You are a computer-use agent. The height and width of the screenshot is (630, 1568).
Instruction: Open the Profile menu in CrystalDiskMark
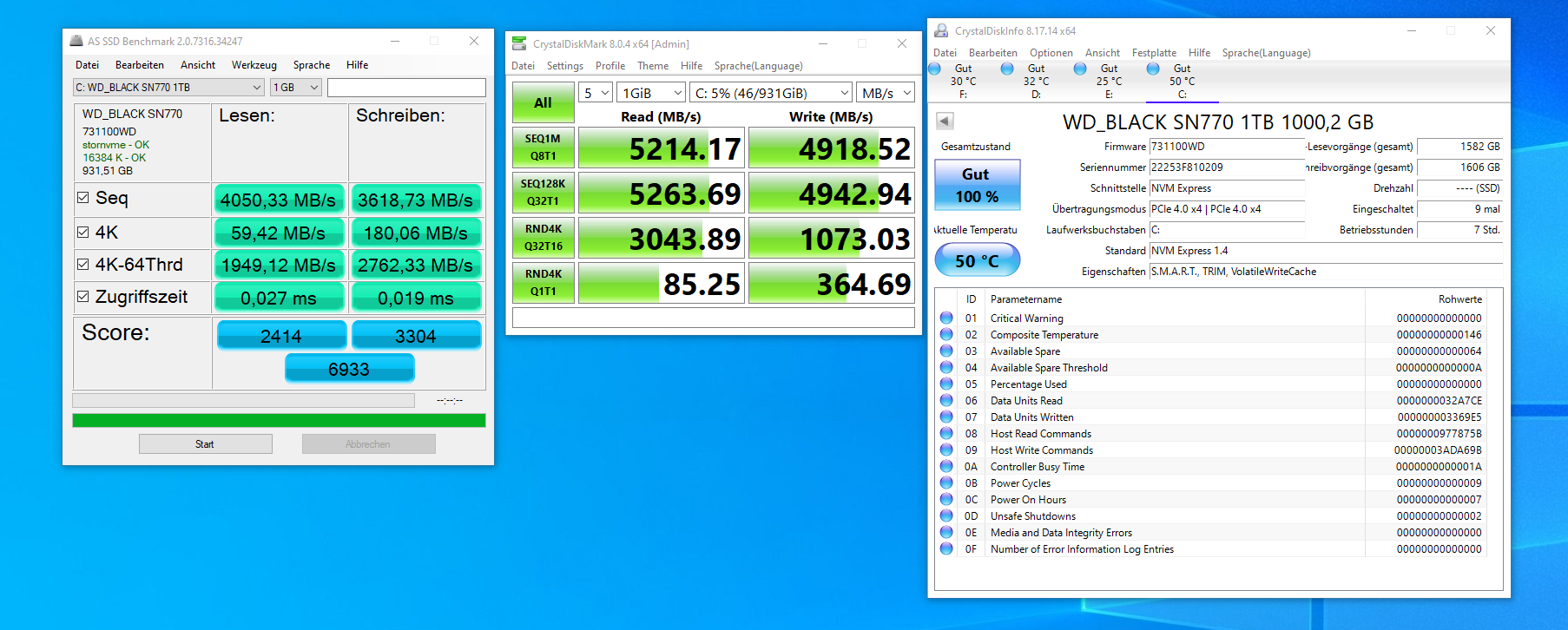[x=610, y=66]
